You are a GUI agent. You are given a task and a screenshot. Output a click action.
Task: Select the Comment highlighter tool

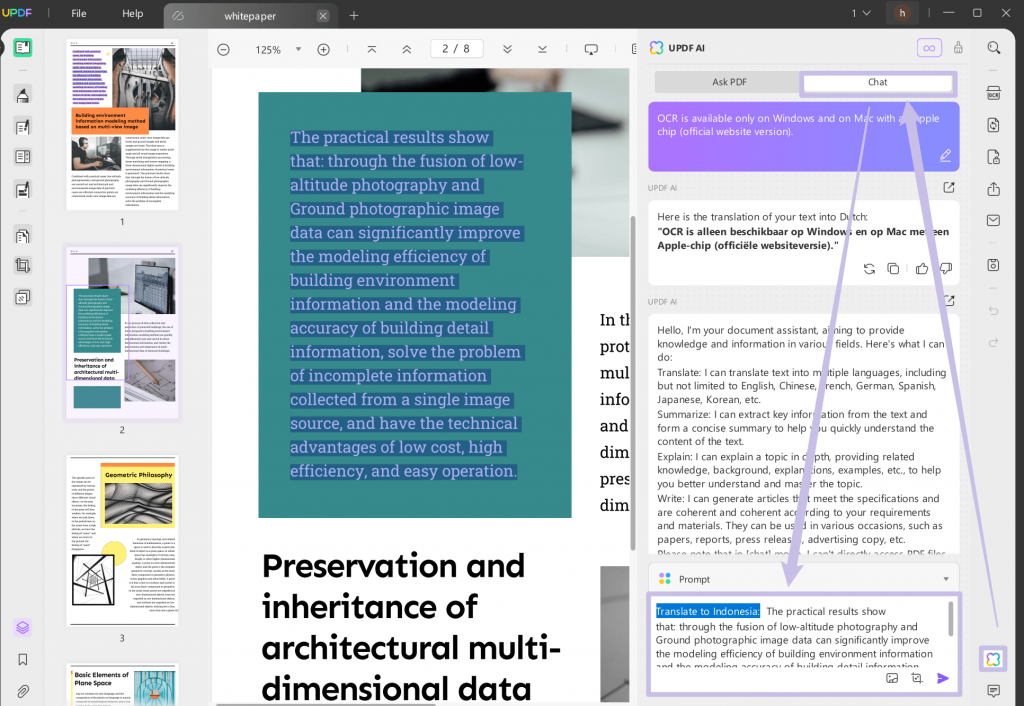(23, 95)
